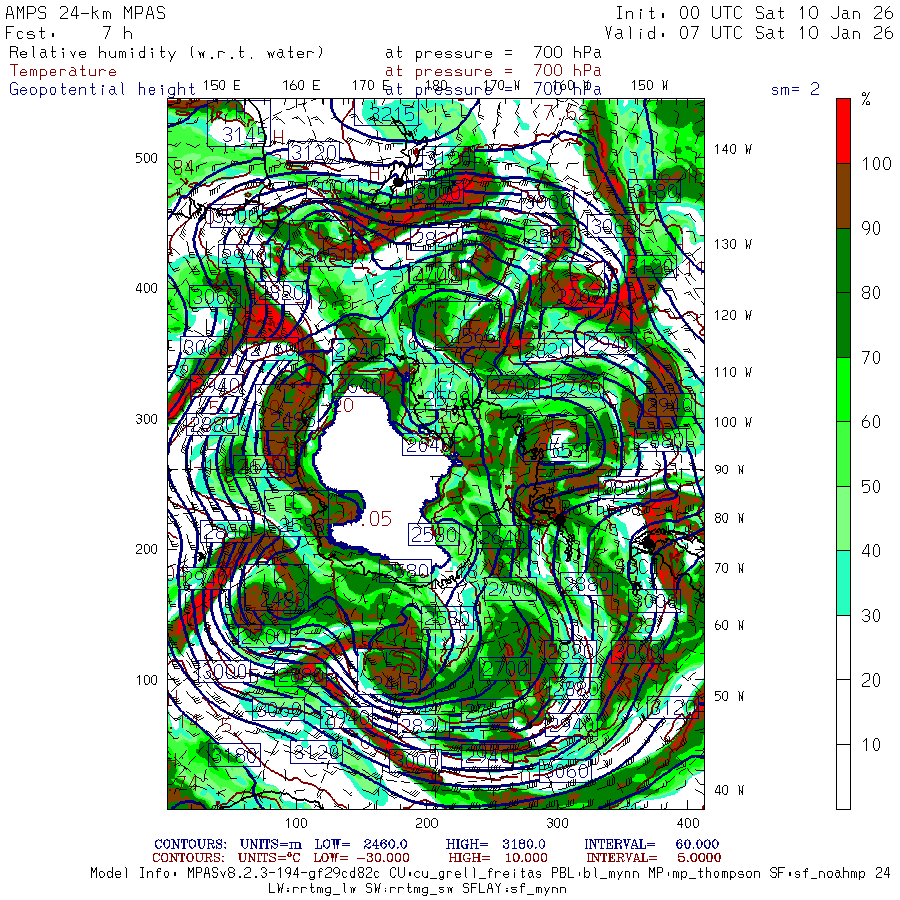Click the '50' tick label on the color bar
Screen dimensions: 900x900
(x=871, y=487)
